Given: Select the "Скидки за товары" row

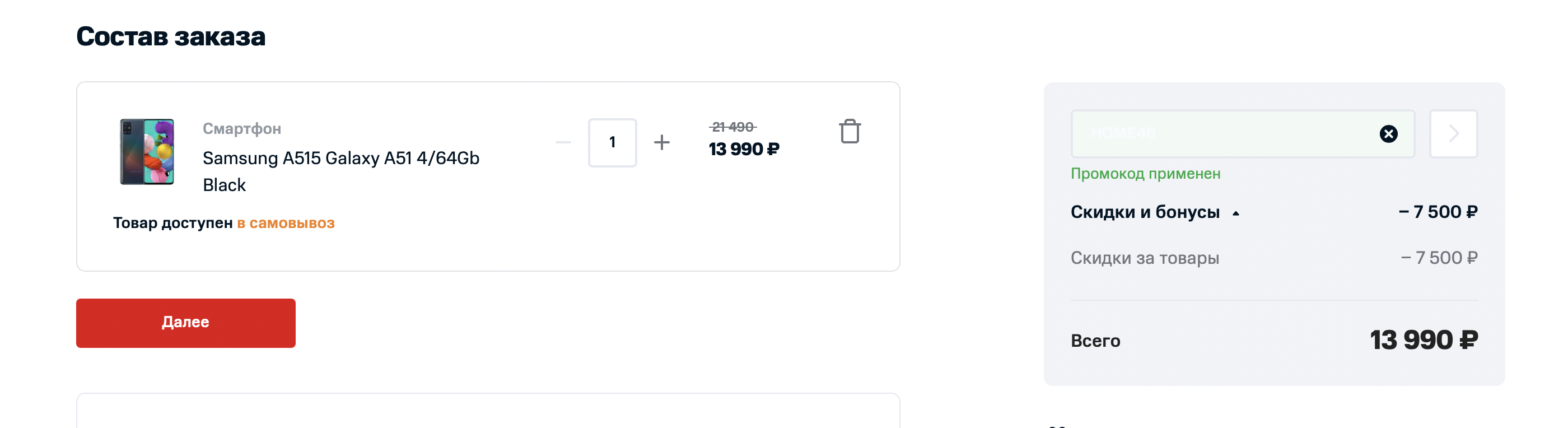Looking at the screenshot, I should (x=1144, y=258).
